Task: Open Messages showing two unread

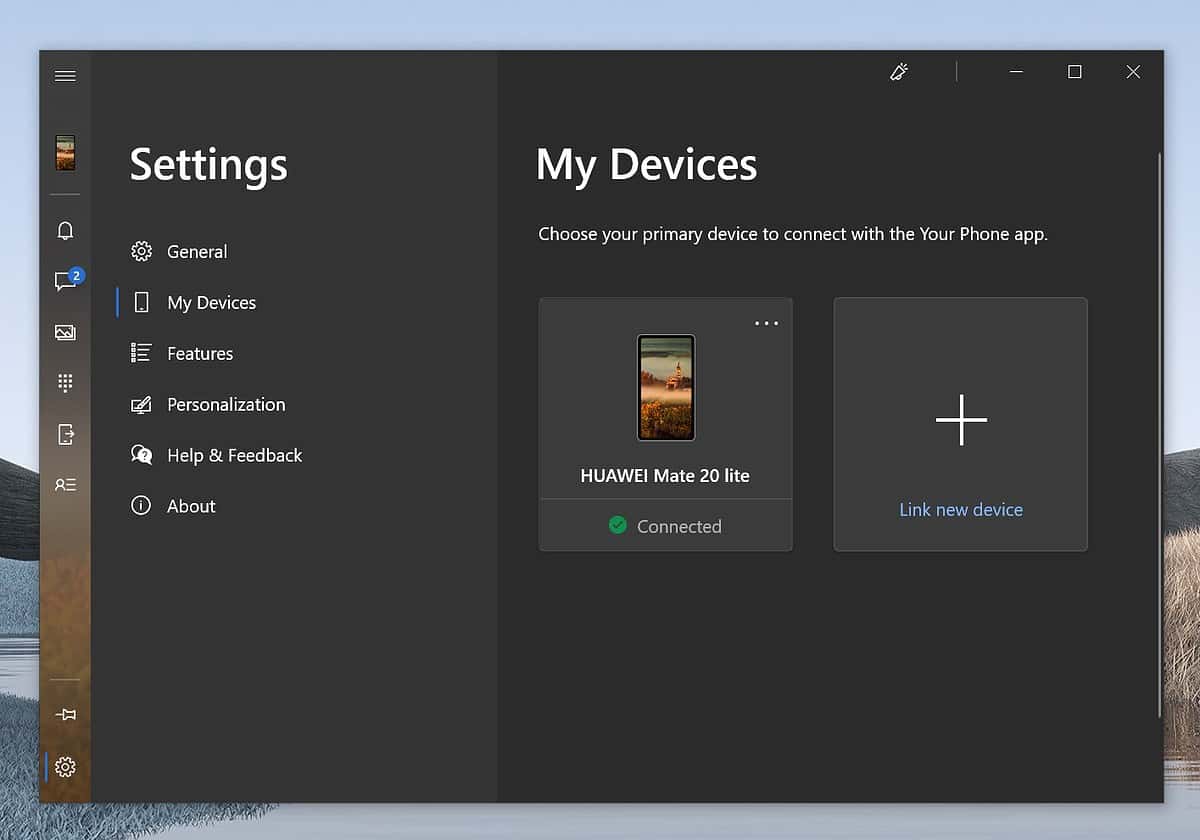Action: click(x=65, y=282)
